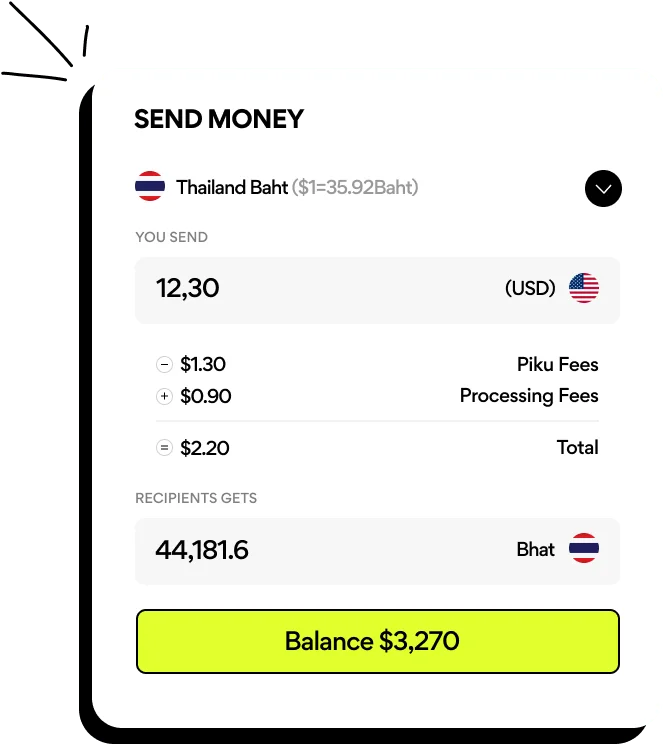Click the SEND MONEY heading

[219, 119]
